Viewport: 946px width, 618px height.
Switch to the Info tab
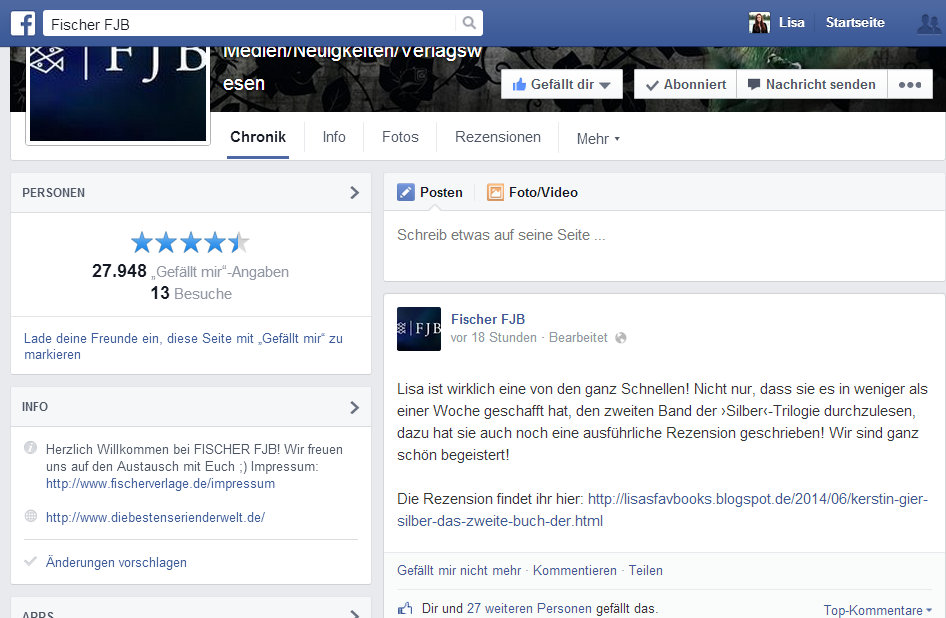pyautogui.click(x=334, y=137)
